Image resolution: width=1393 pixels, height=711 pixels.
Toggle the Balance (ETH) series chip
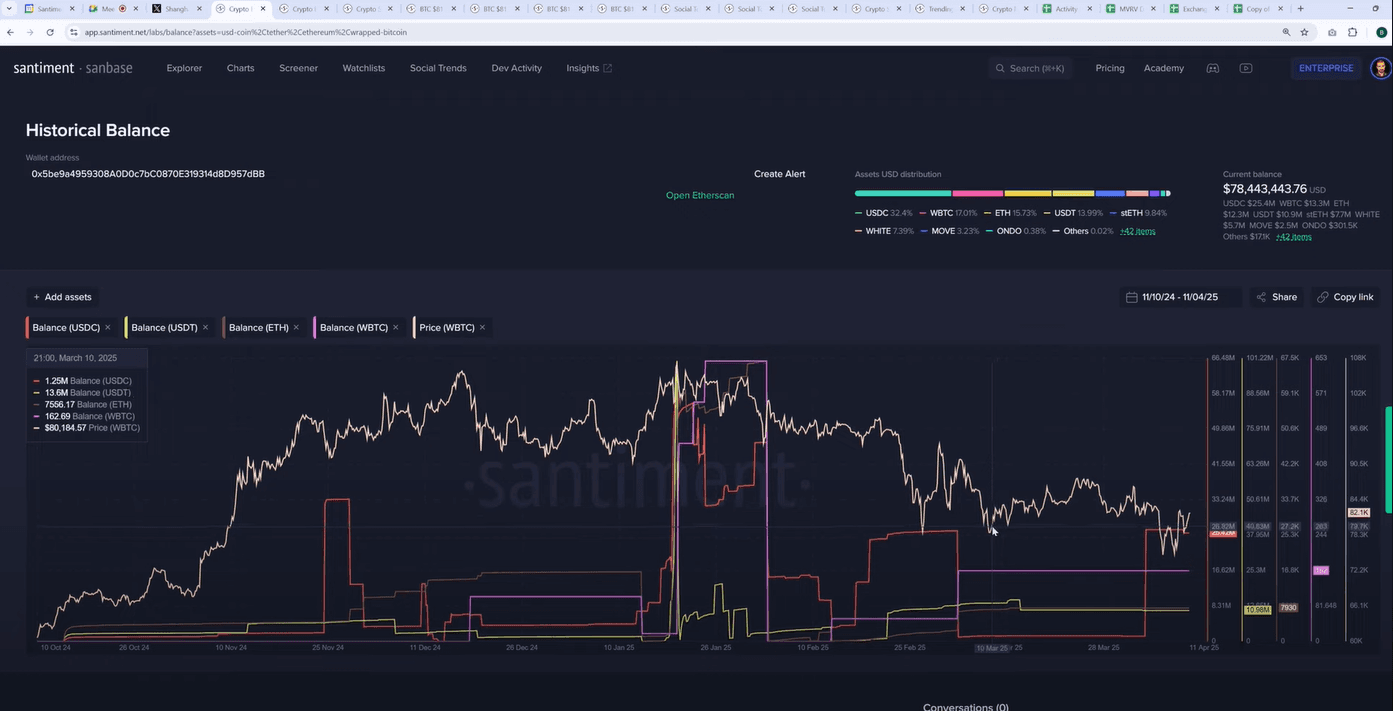coord(258,327)
